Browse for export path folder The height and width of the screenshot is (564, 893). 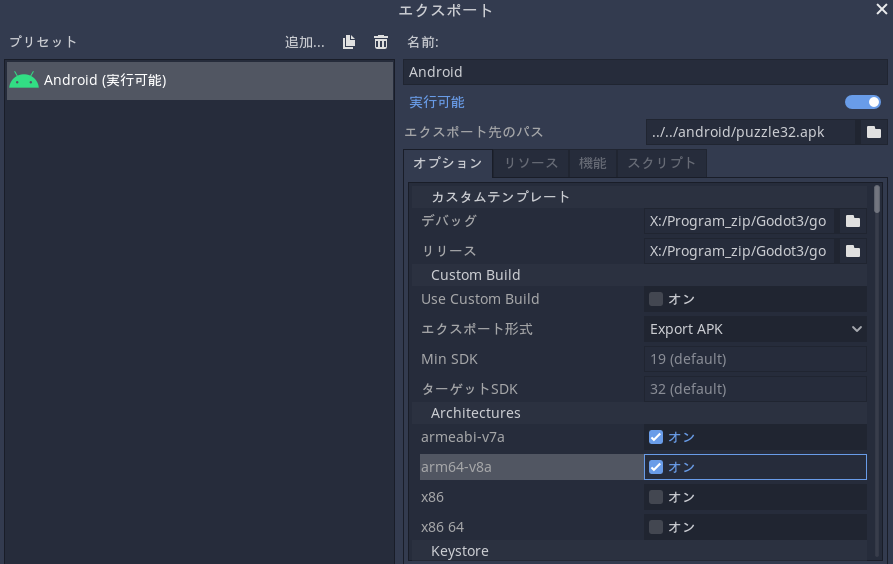[873, 132]
